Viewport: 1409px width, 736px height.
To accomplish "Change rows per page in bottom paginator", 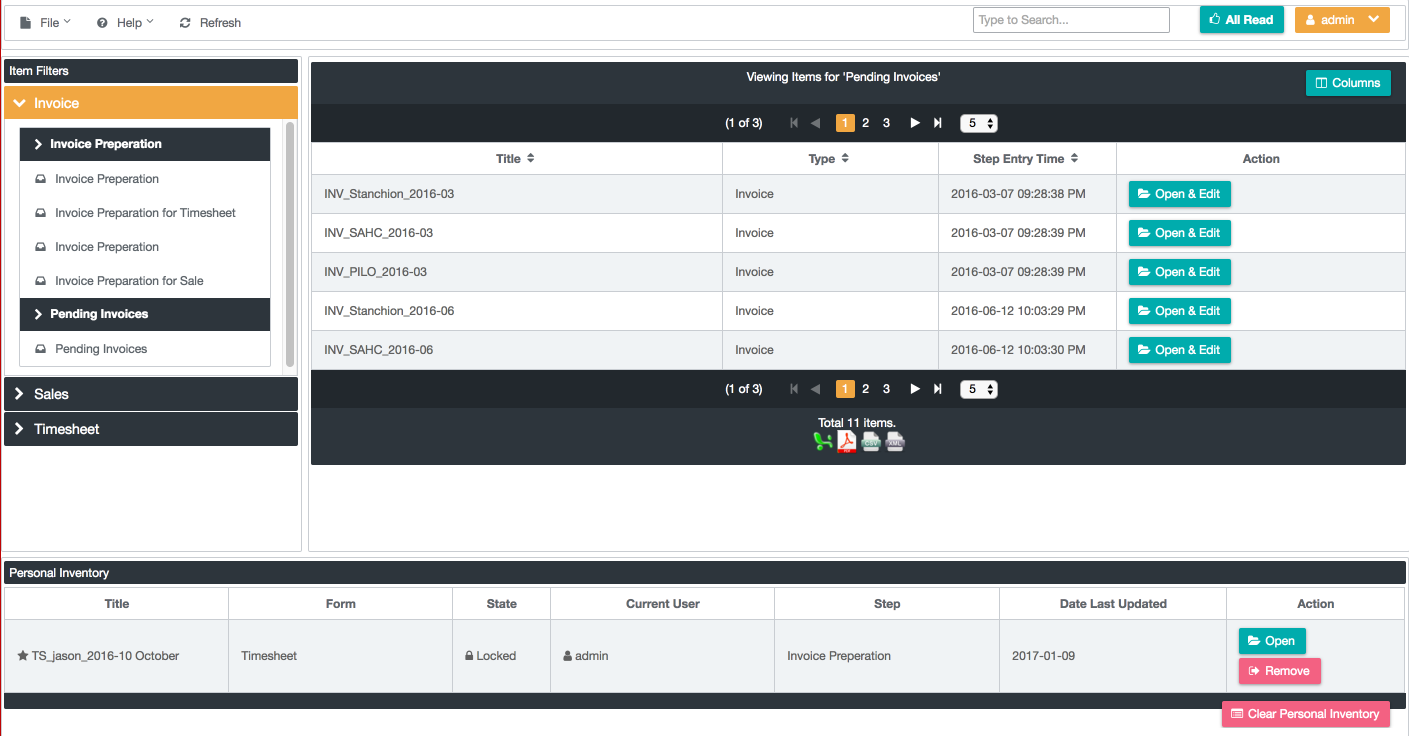I will pos(979,389).
